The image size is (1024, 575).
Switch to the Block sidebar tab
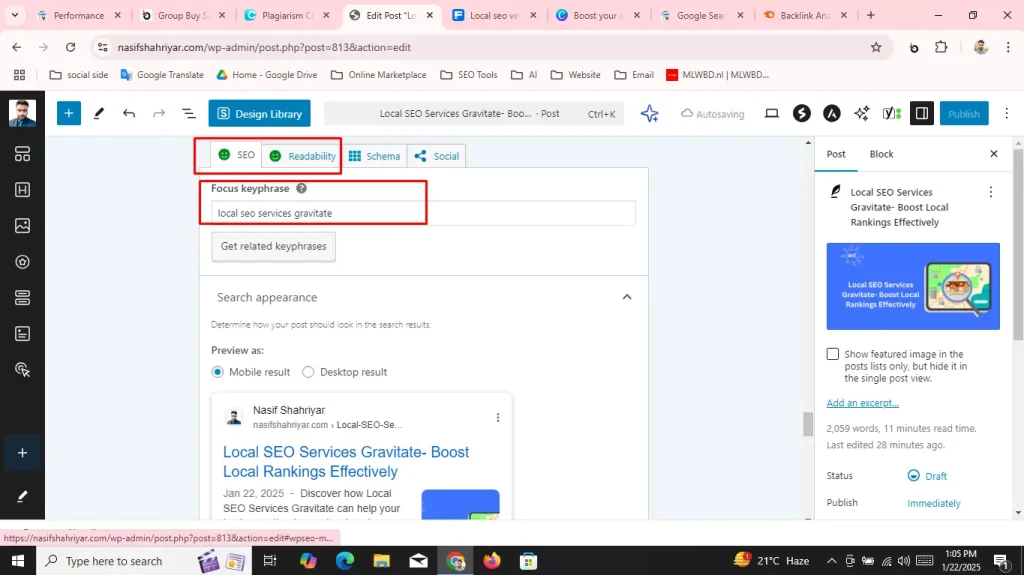[881, 154]
